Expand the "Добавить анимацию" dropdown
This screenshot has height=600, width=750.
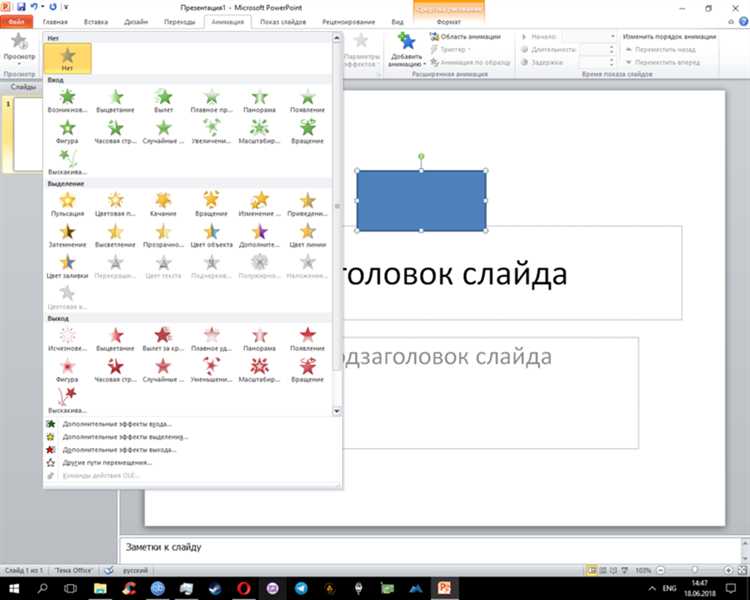[407, 50]
